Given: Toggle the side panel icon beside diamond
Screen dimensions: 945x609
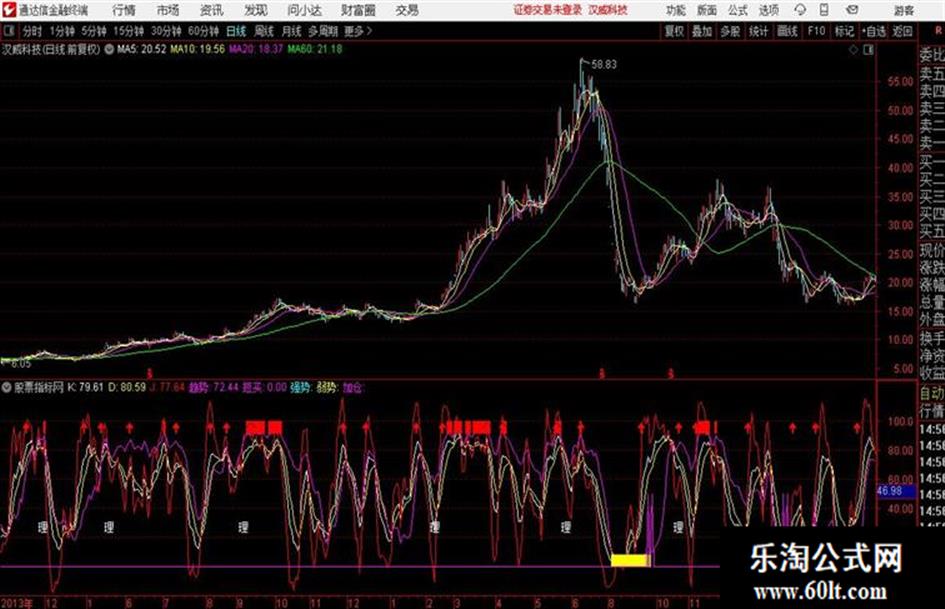Looking at the screenshot, I should click(x=868, y=50).
